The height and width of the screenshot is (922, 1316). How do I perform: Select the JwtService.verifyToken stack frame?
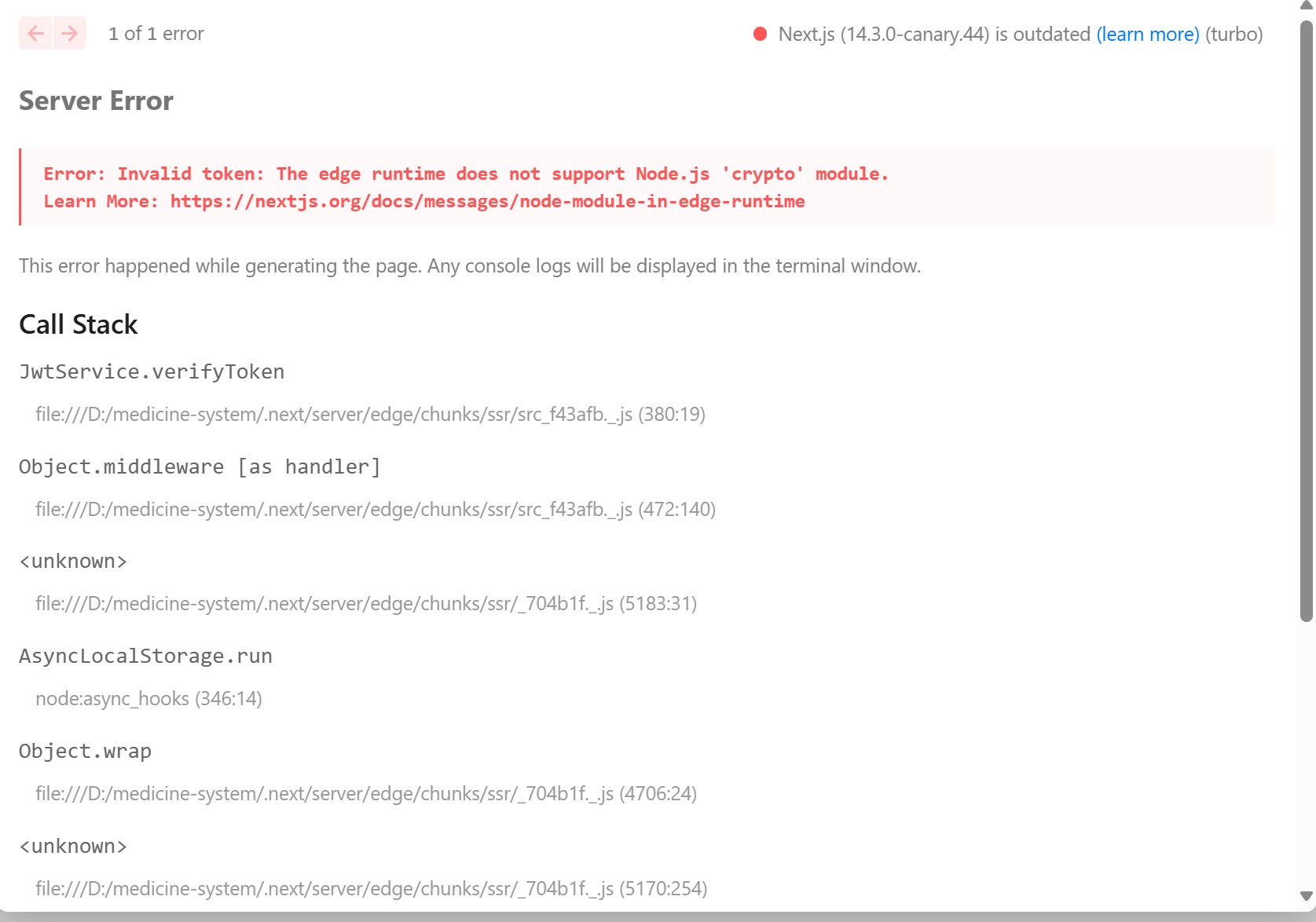[152, 371]
